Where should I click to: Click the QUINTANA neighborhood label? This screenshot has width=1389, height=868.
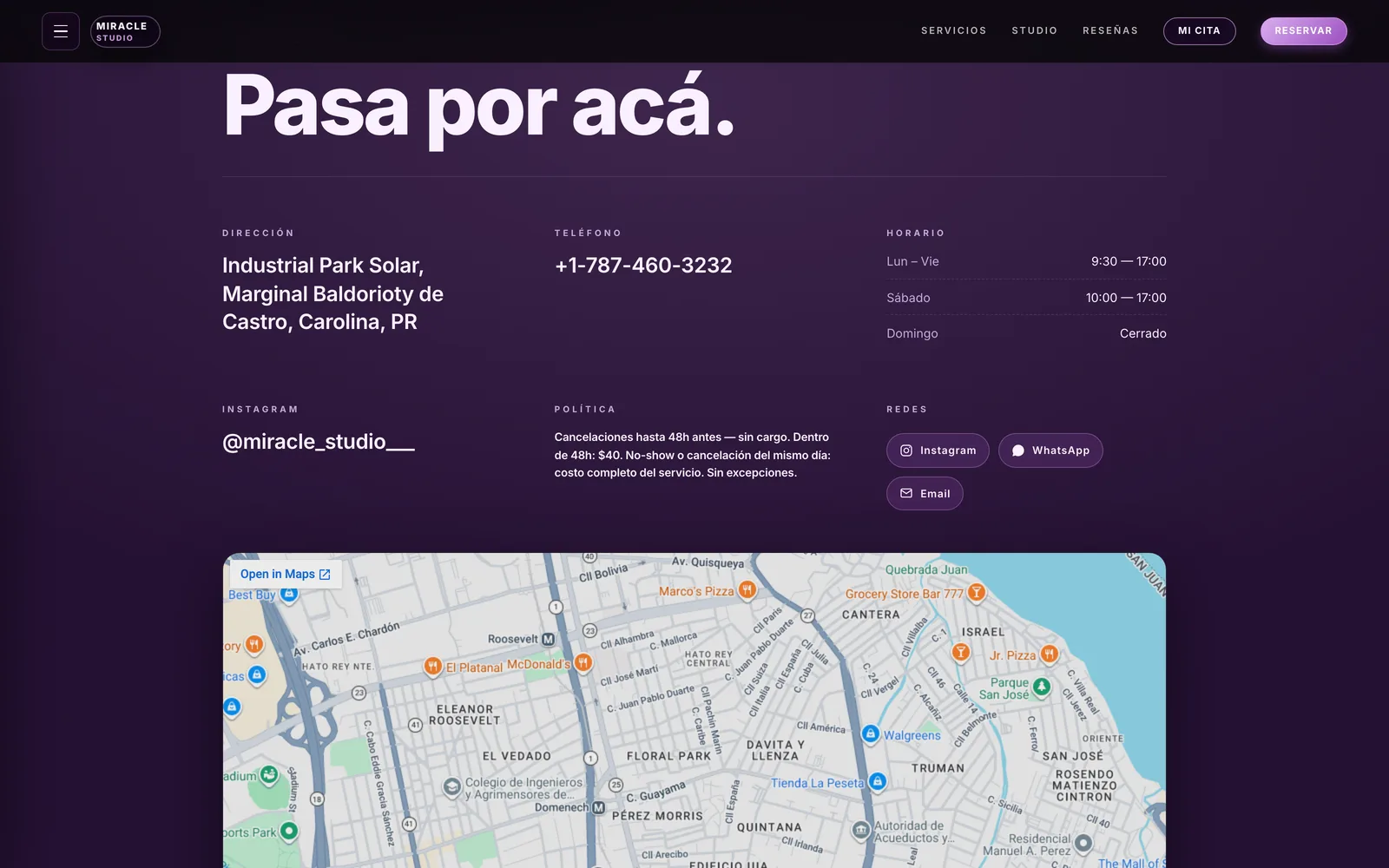(769, 827)
